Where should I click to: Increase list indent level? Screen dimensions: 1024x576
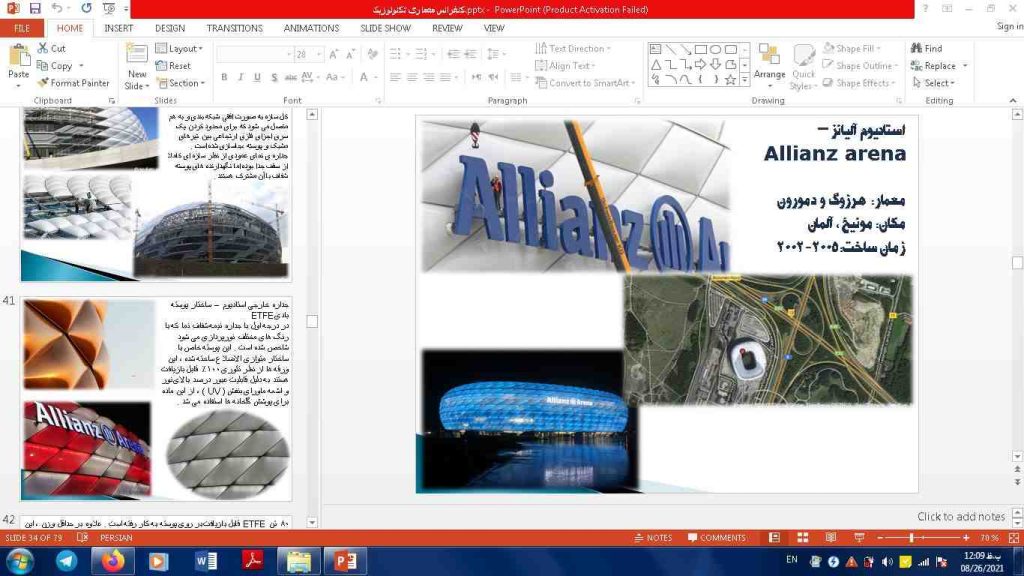470,54
